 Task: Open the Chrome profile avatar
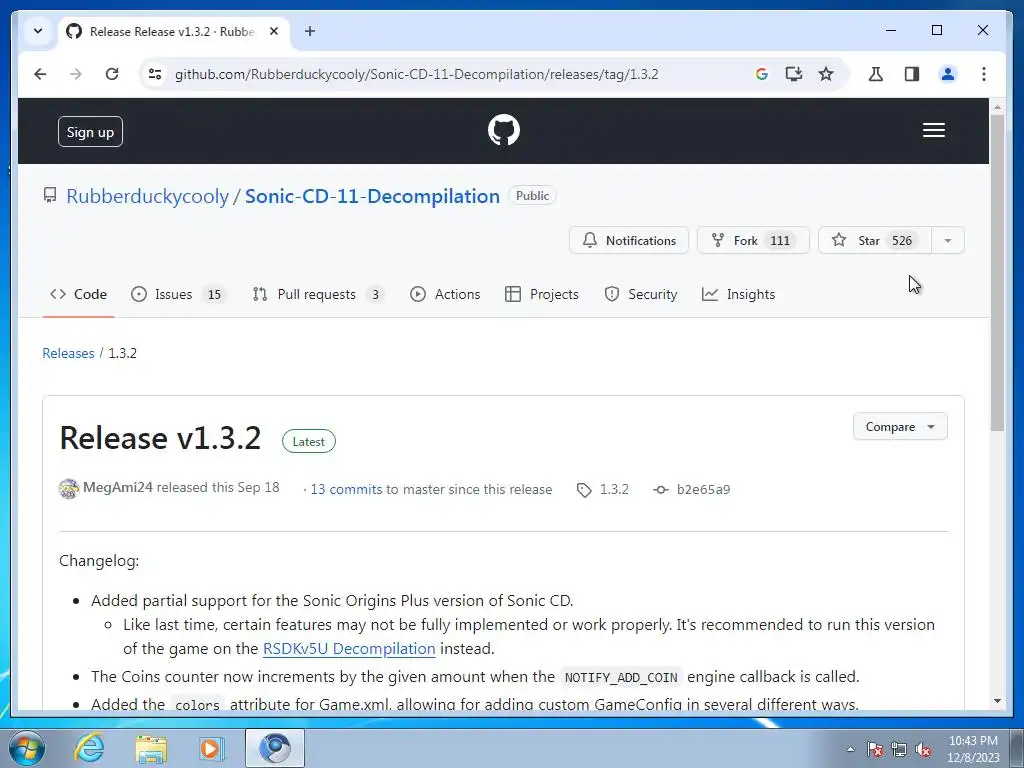tap(948, 74)
